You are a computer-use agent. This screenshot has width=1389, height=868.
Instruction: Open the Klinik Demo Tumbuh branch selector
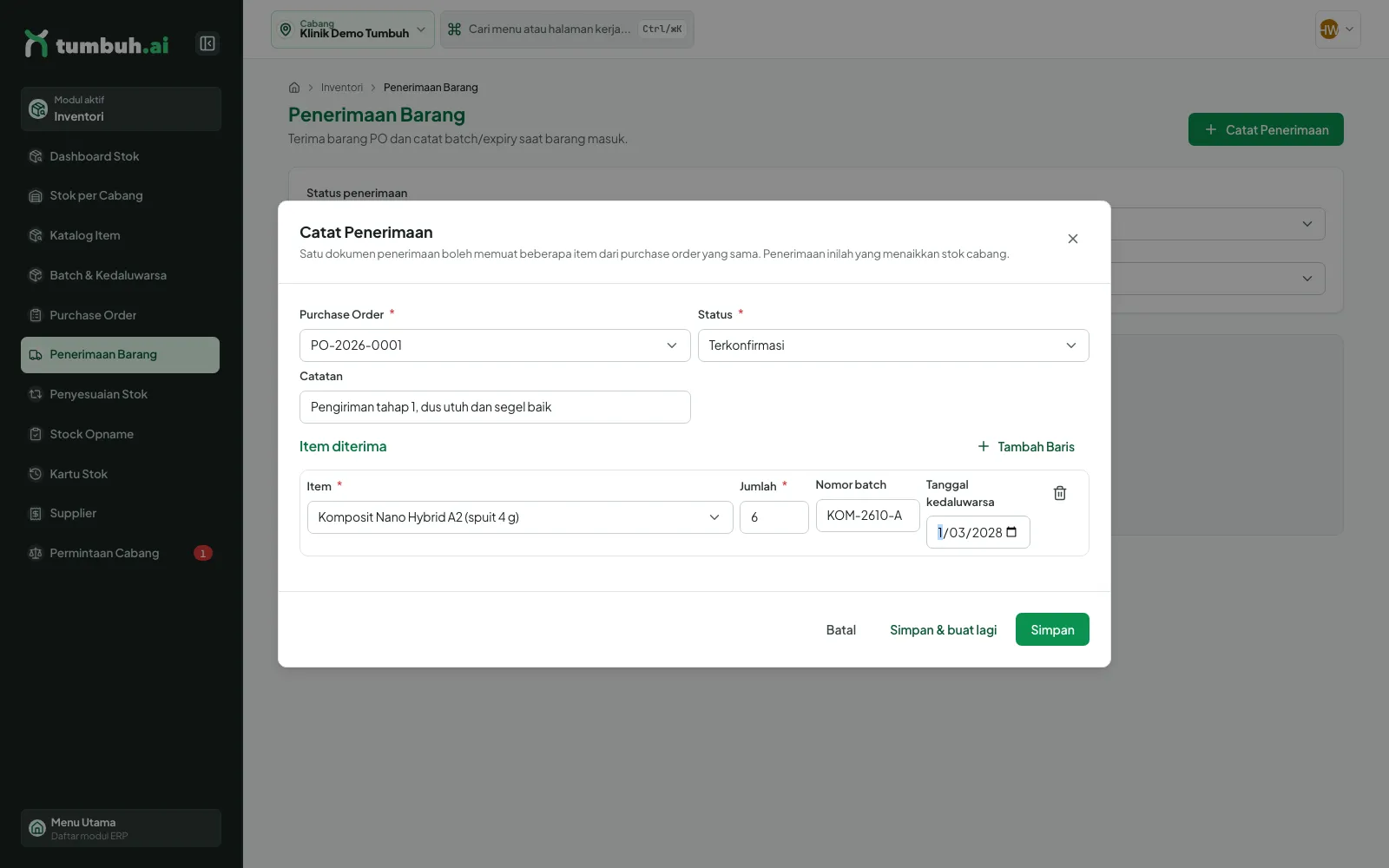pos(352,30)
